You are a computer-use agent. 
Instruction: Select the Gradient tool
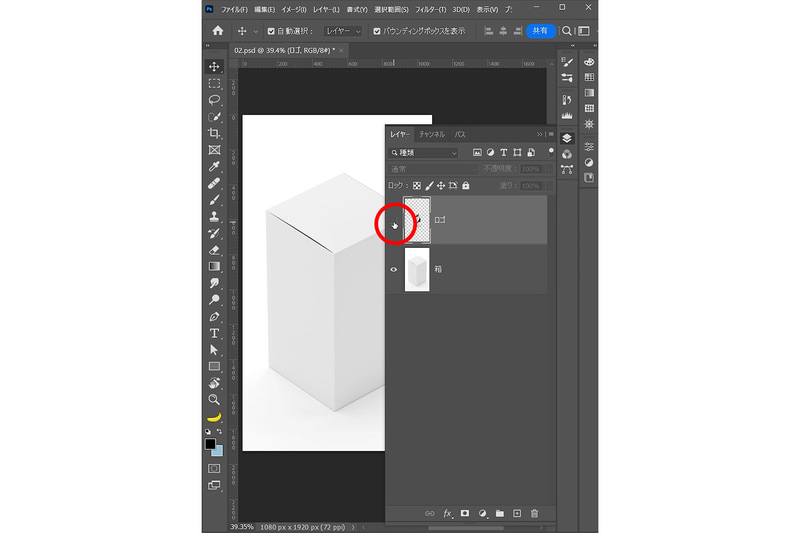pos(214,266)
